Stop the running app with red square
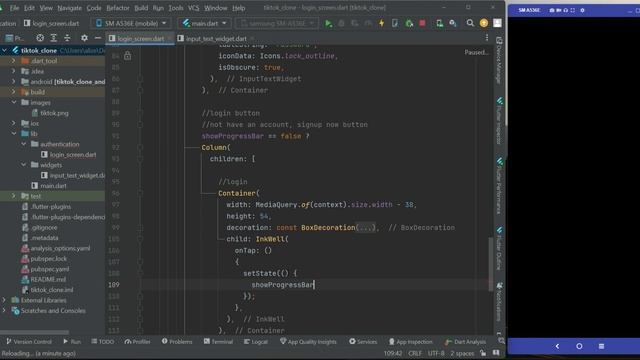This screenshot has height=360, width=640. (x=422, y=23)
